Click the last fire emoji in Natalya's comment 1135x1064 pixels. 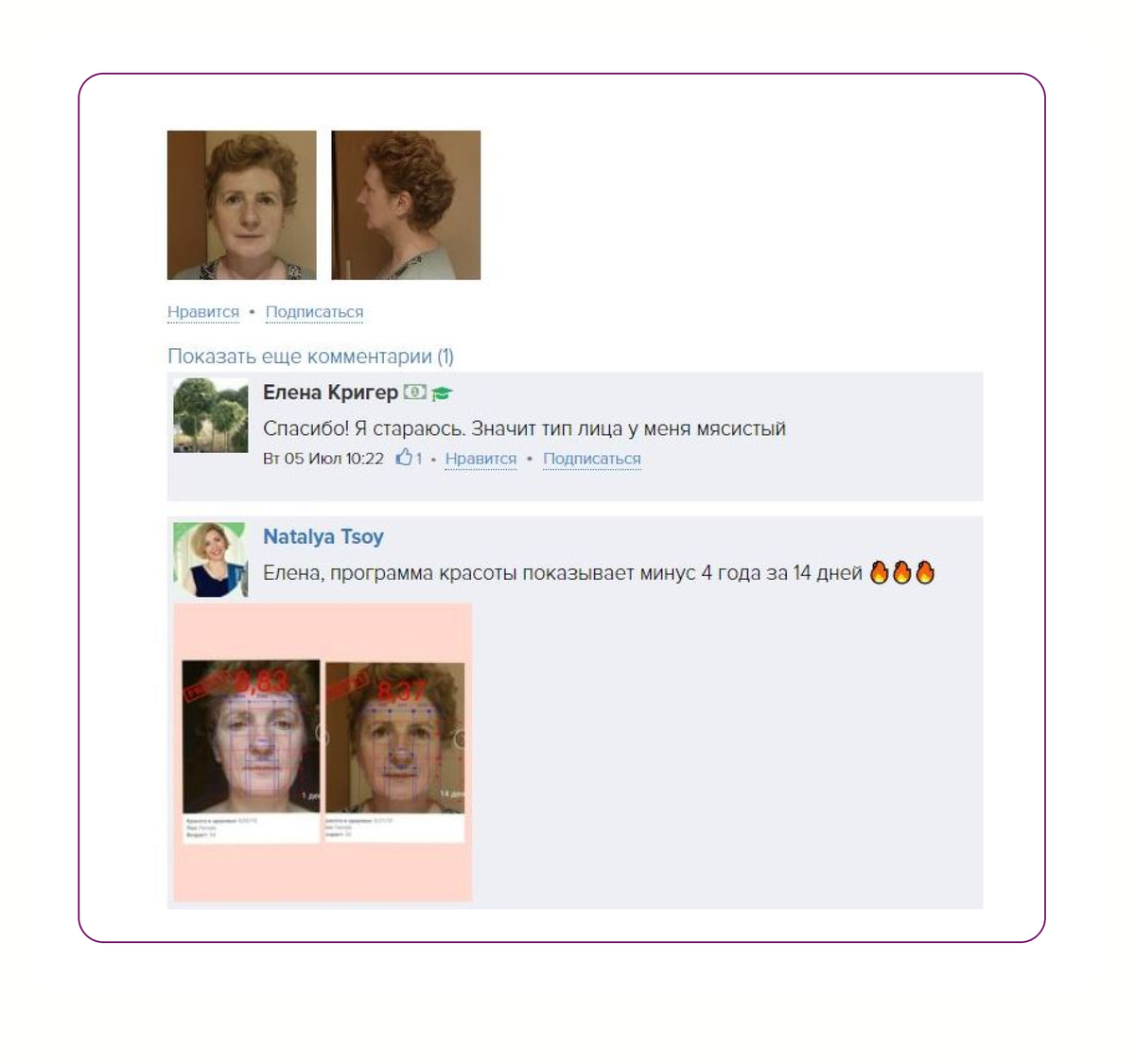925,572
